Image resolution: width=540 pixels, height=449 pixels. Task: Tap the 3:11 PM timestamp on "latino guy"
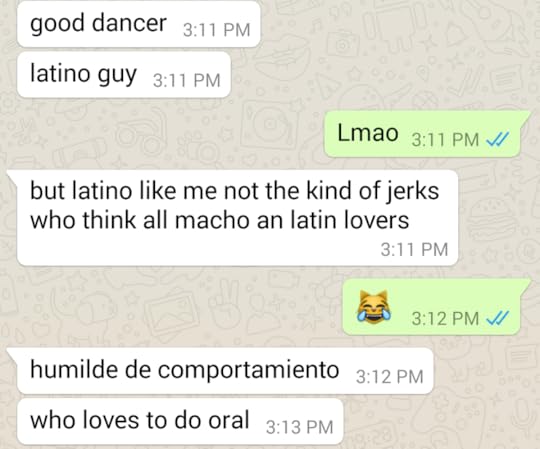(186, 81)
